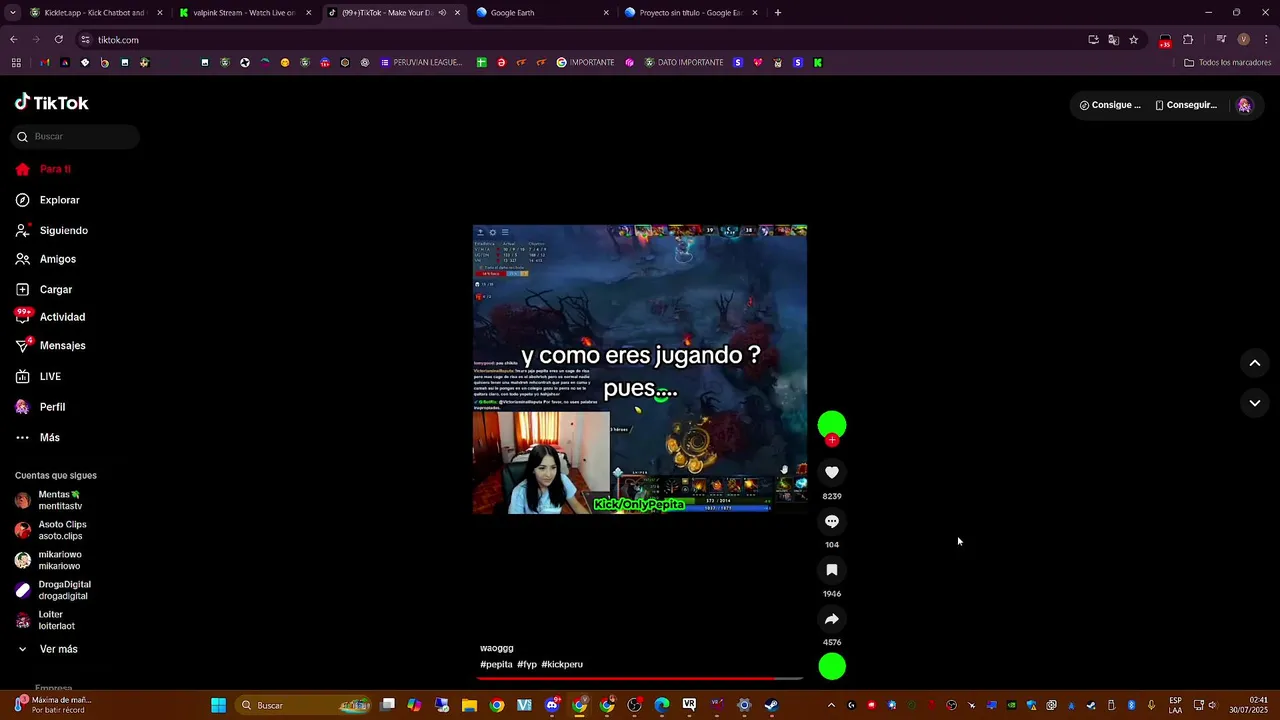Open the IMPORTANTE bookmark

pos(586,63)
